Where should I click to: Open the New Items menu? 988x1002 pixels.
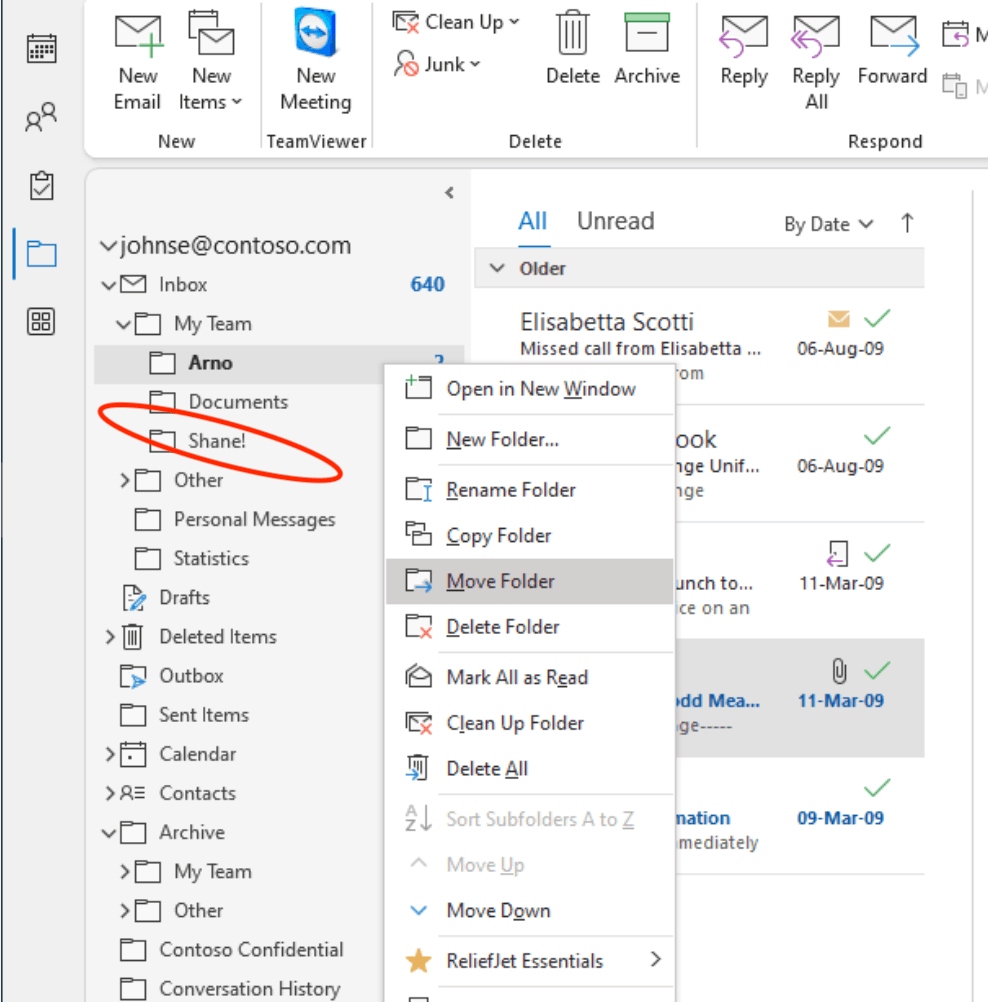210,62
